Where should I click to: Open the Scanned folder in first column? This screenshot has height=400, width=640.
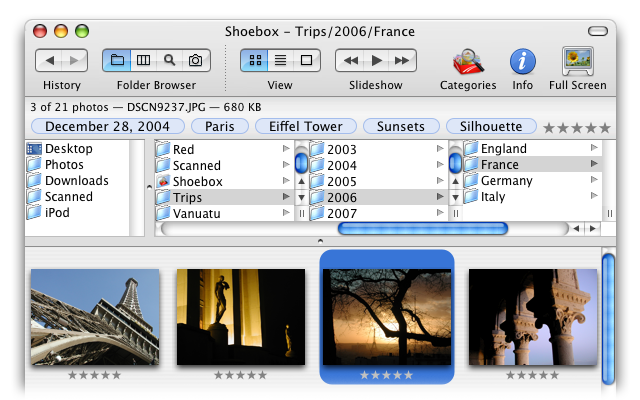coord(197,165)
